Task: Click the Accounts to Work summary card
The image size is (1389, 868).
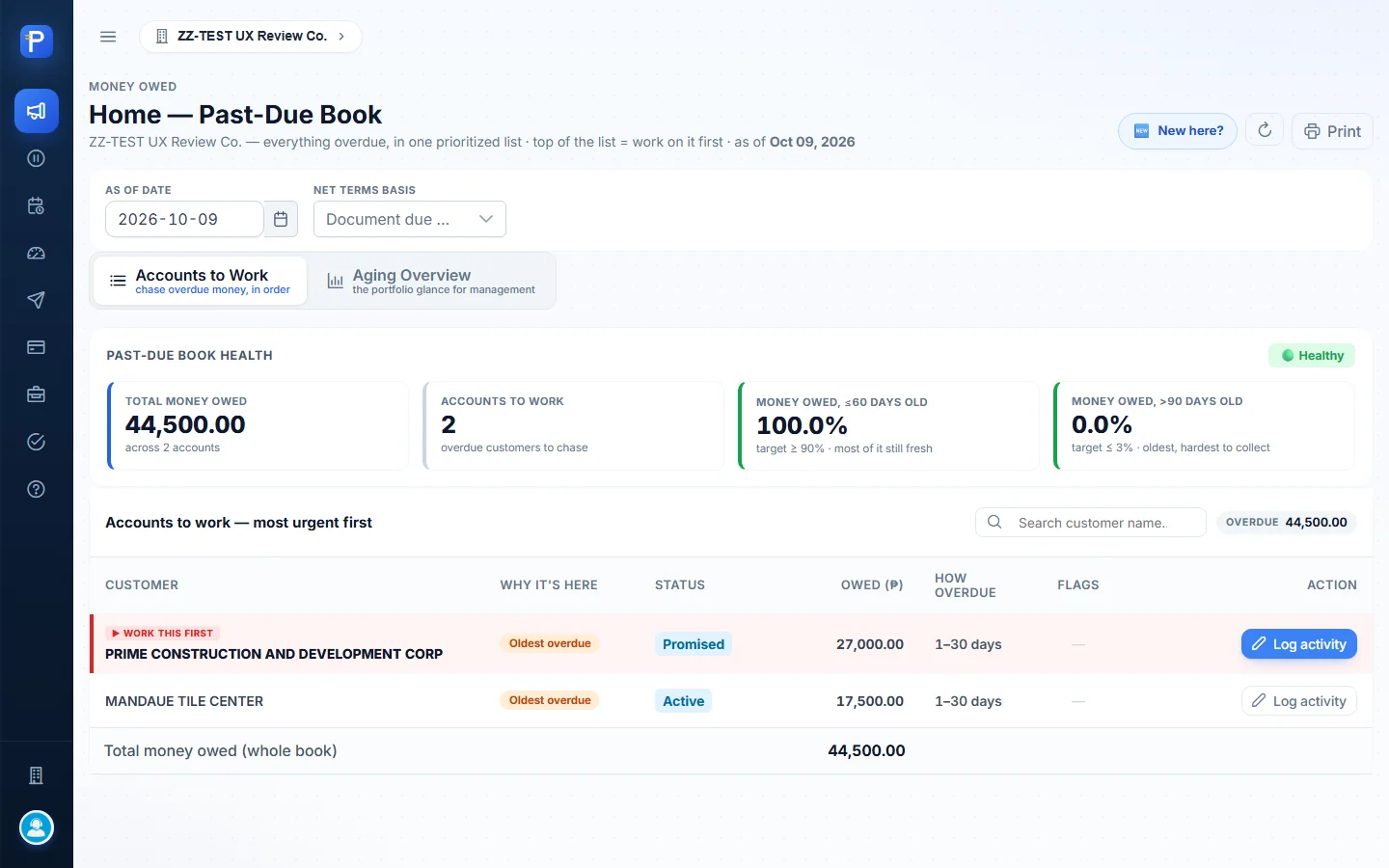Action: coord(574,425)
